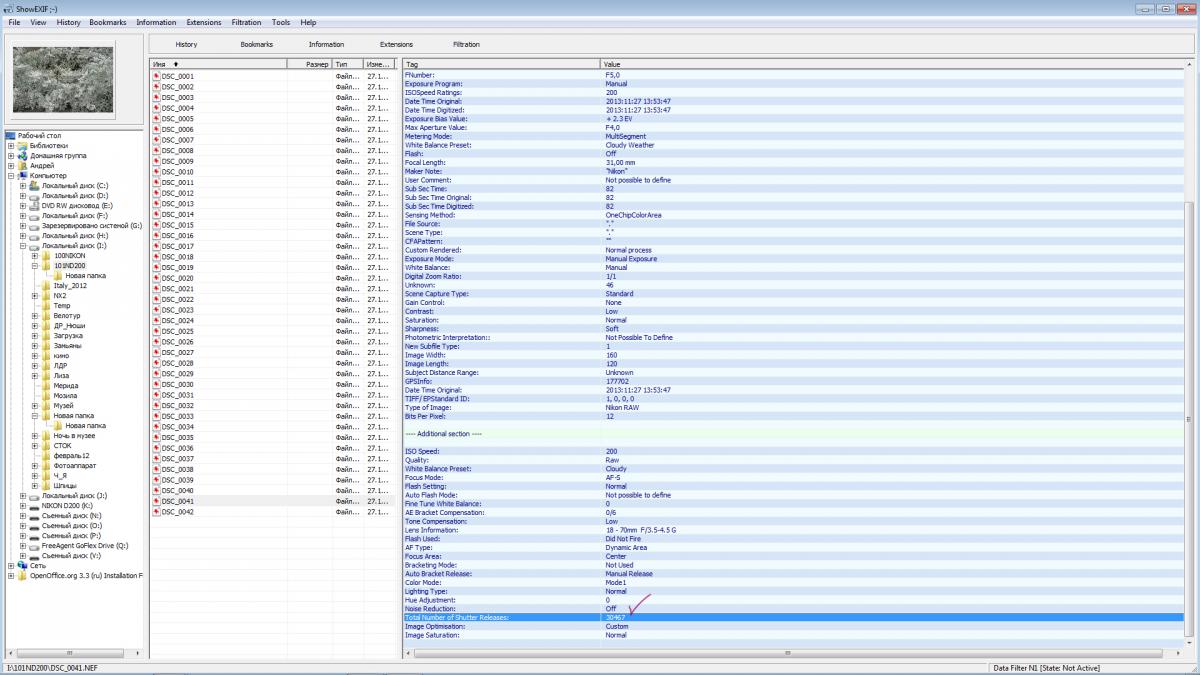Click the Съемный диск (N:) drive icon
This screenshot has width=1200, height=675.
tap(34, 515)
